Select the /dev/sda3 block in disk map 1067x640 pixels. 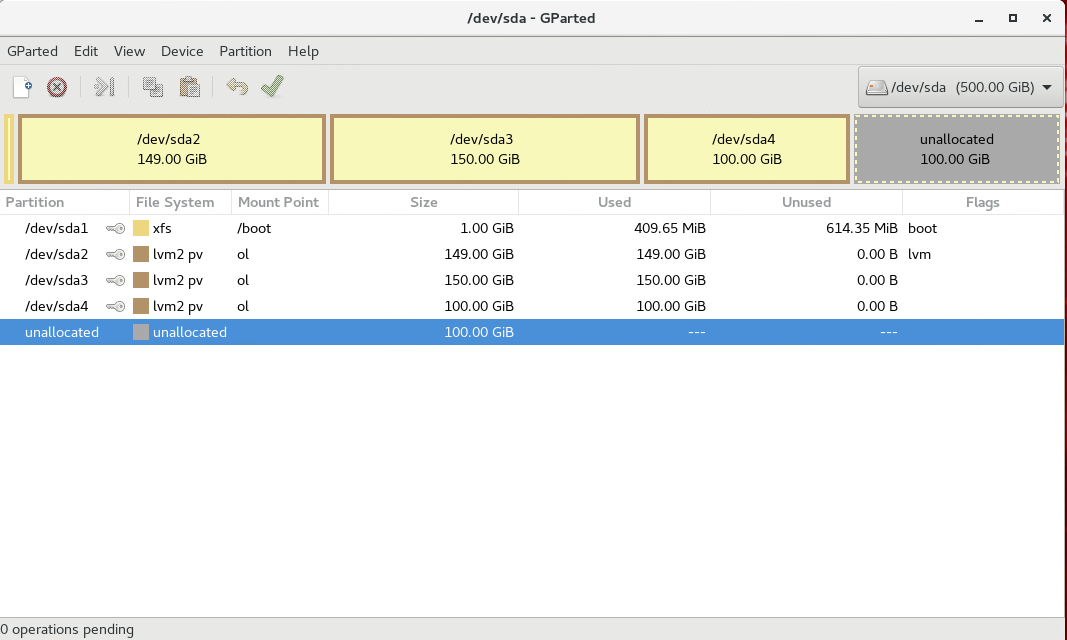[x=485, y=149]
